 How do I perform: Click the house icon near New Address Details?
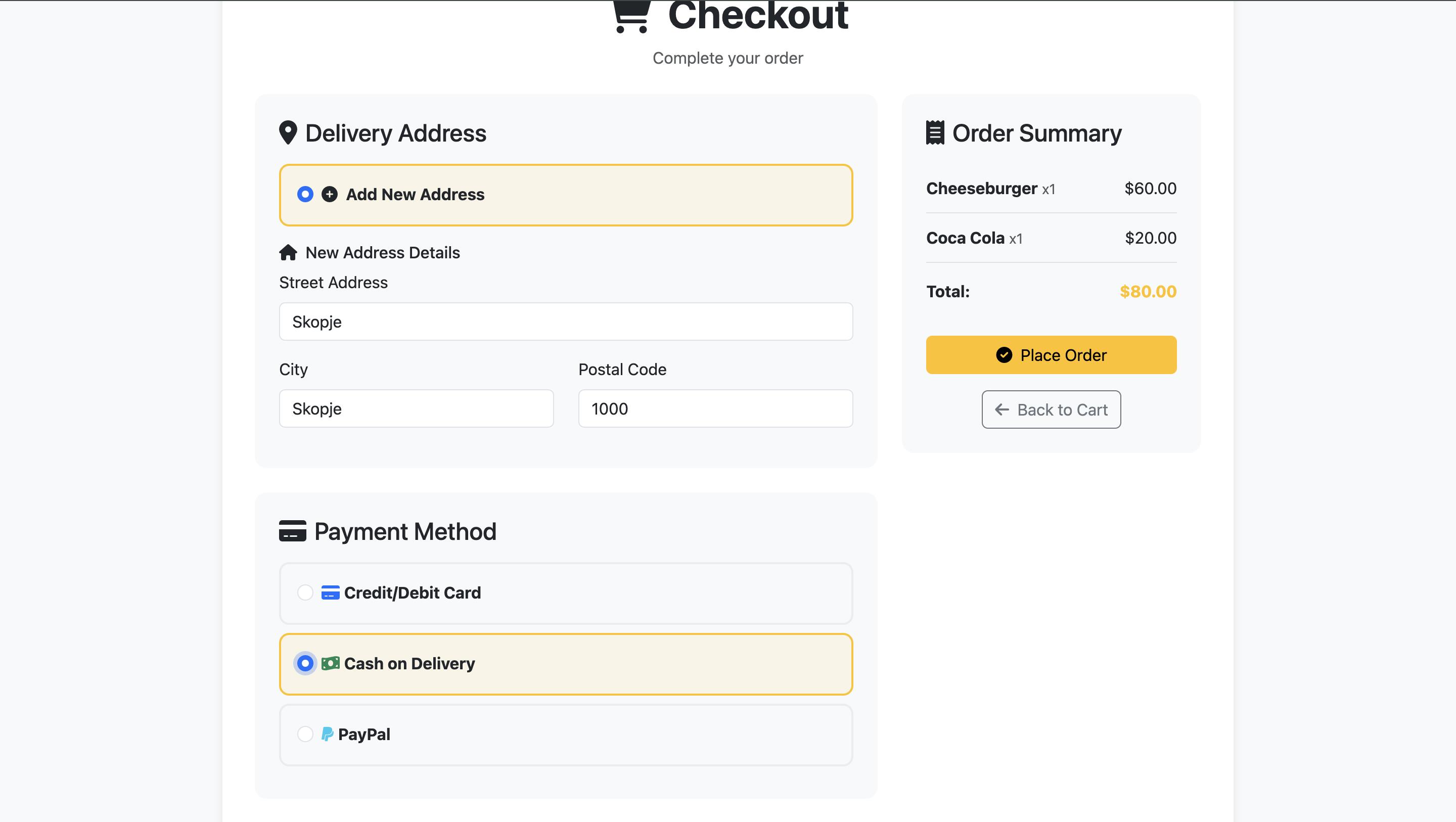tap(288, 253)
